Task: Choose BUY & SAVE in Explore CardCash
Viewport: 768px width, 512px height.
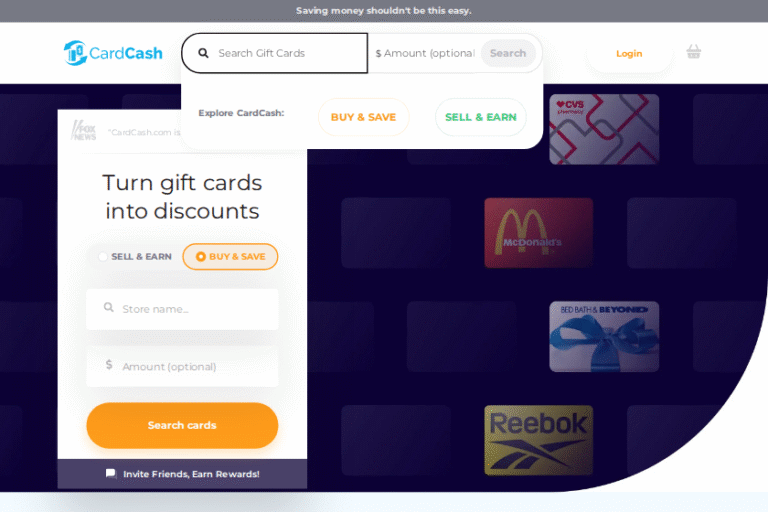Action: point(363,117)
